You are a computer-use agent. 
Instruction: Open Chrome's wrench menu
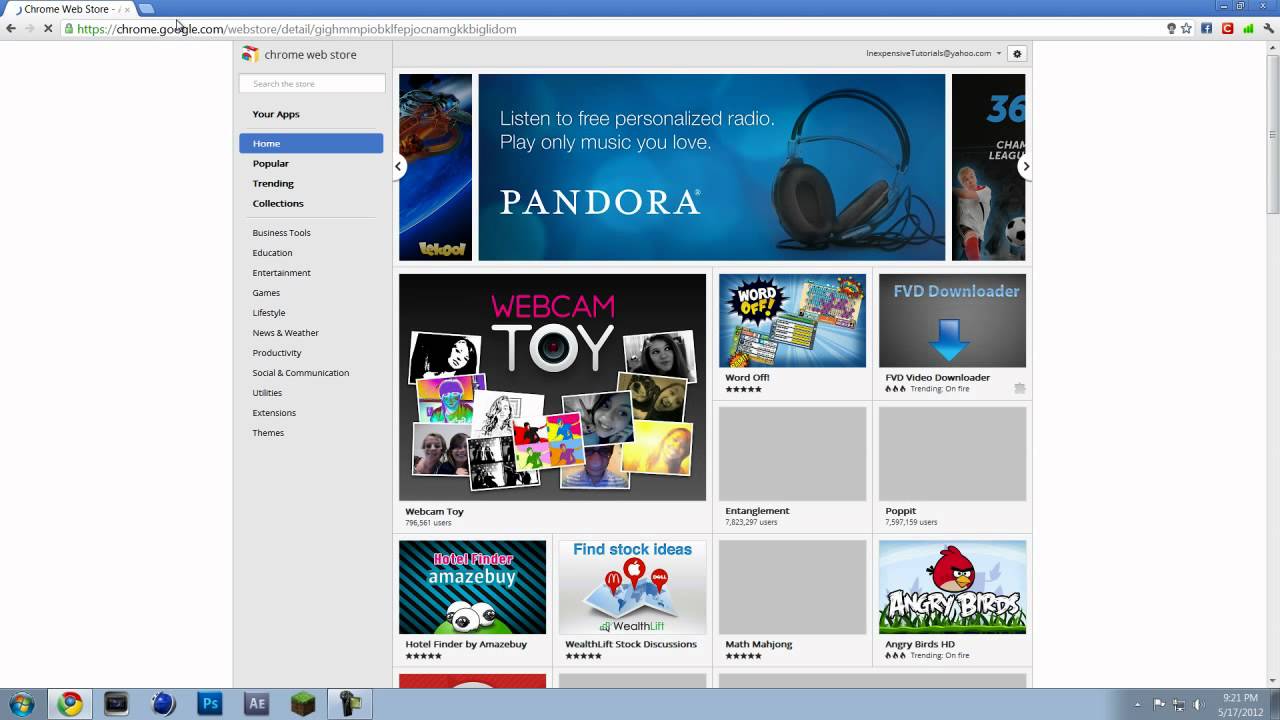[1267, 29]
